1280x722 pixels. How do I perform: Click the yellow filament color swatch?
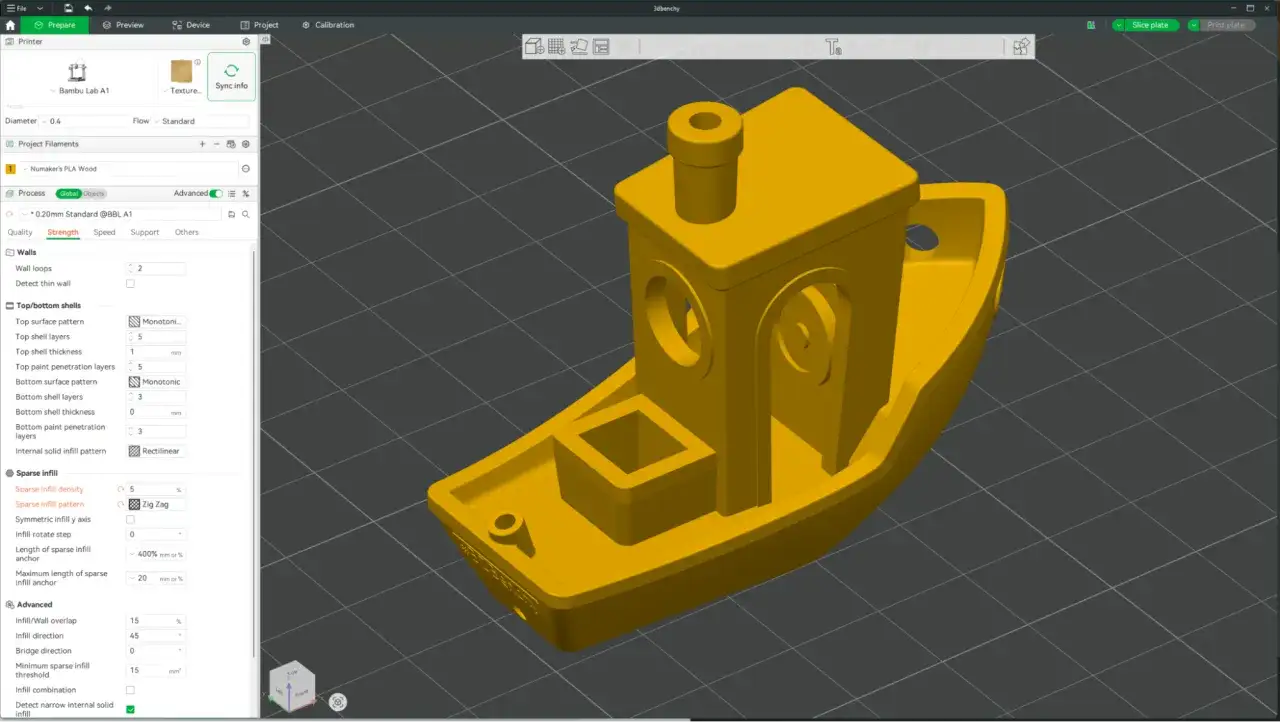(x=11, y=169)
